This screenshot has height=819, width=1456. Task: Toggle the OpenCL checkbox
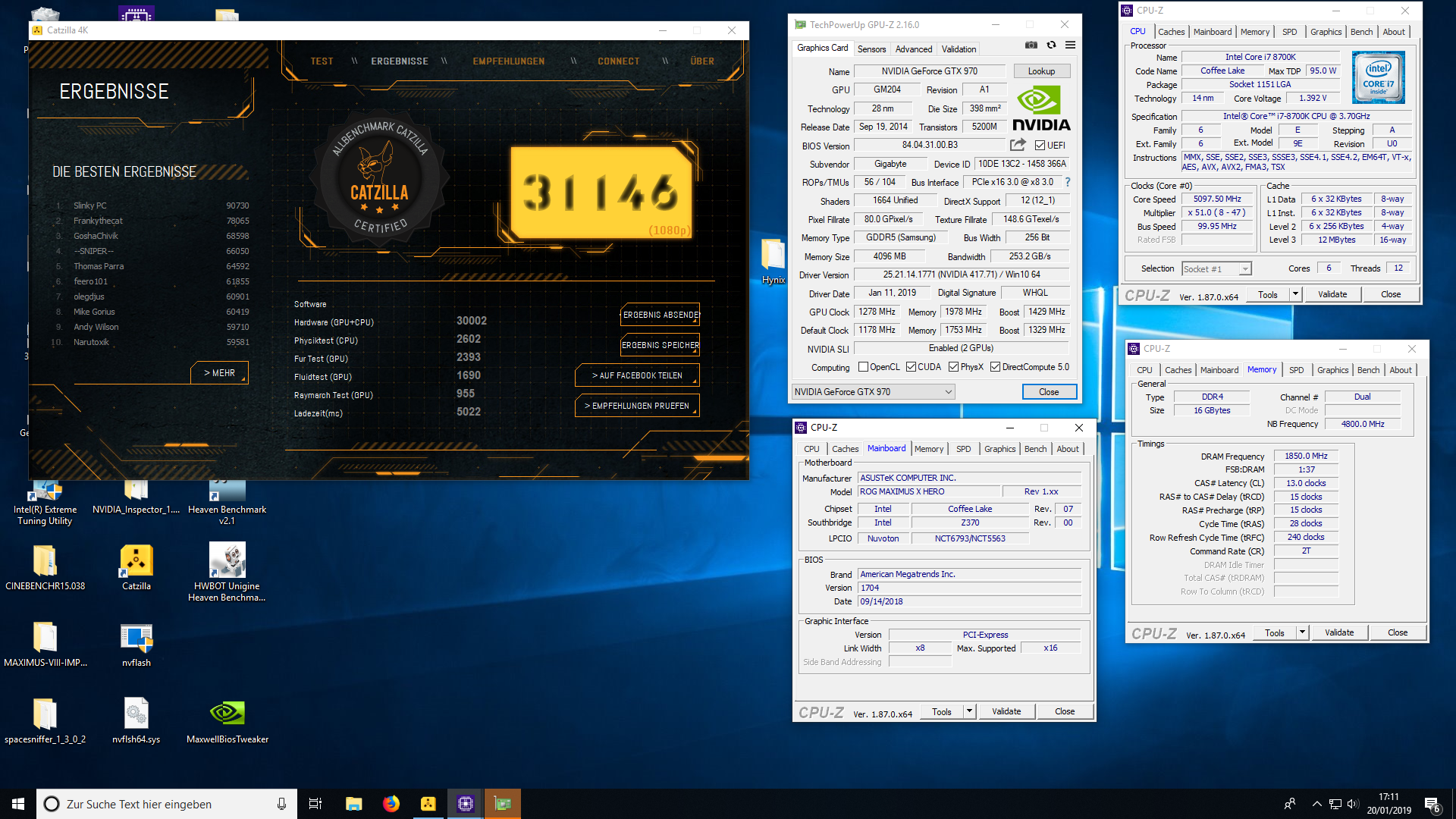coord(863,367)
